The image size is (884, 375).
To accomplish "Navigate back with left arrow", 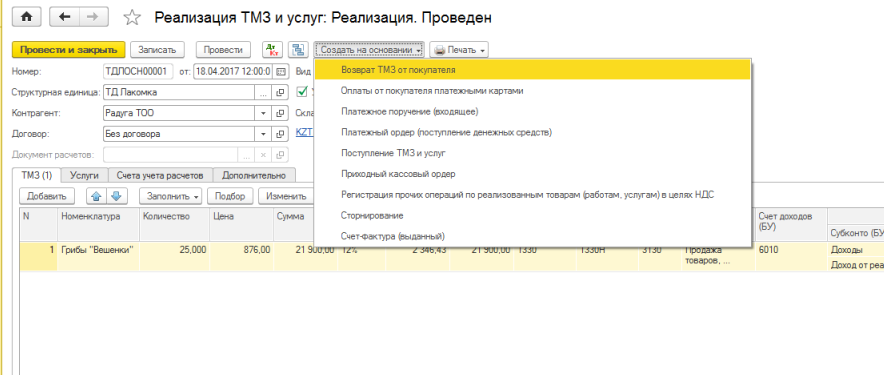I will click(x=64, y=17).
